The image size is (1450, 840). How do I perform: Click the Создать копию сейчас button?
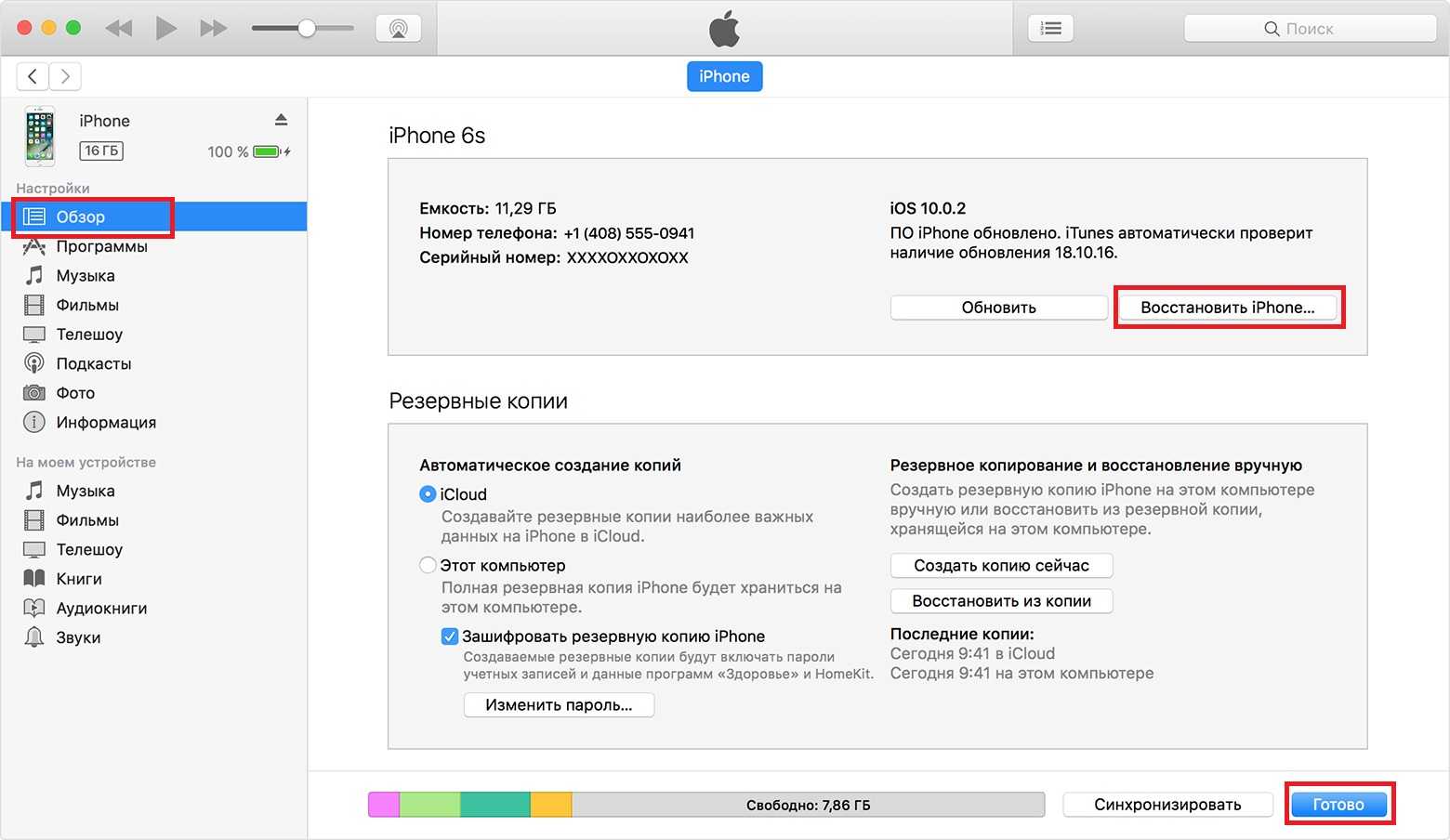click(1001, 565)
